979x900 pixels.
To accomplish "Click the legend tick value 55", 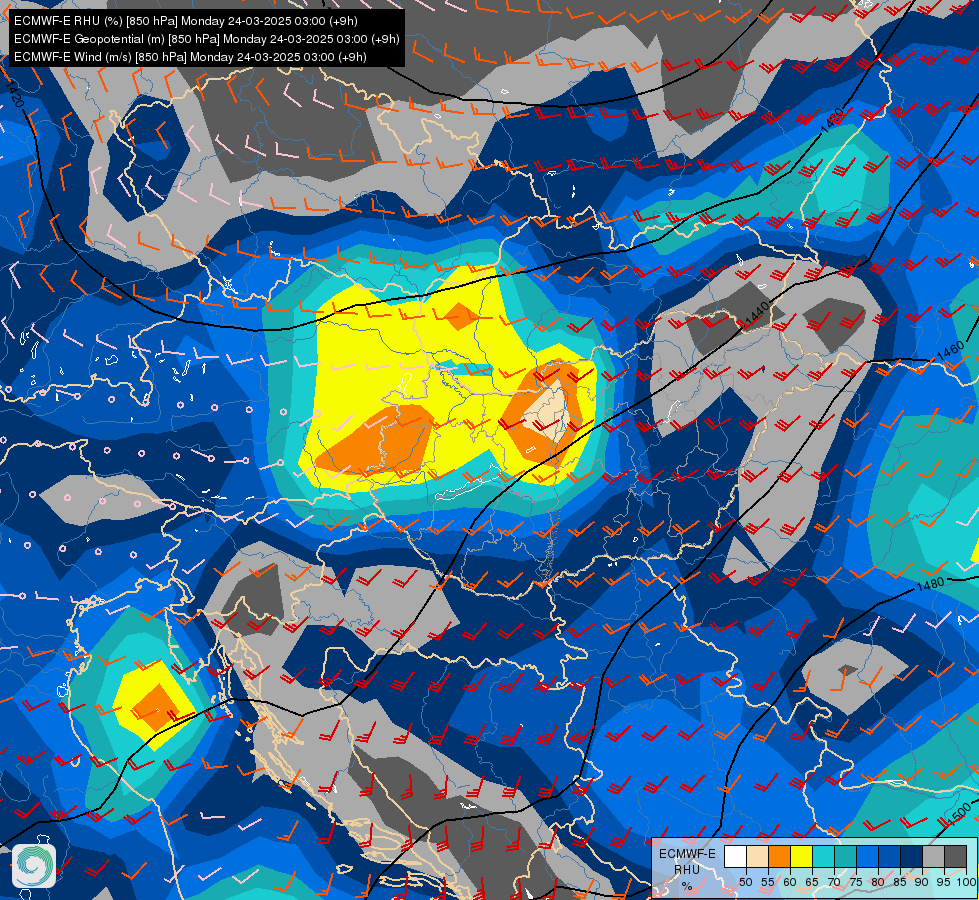I will (767, 882).
